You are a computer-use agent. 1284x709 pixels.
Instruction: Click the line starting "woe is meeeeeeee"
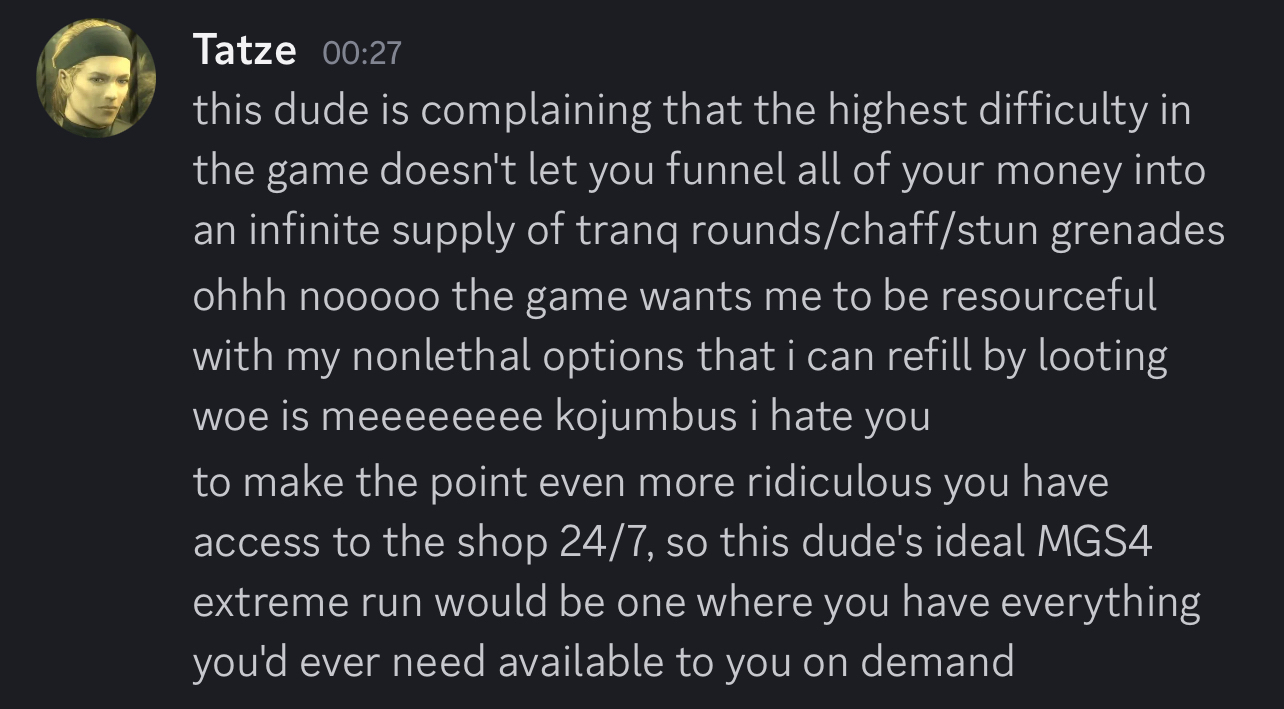(x=561, y=416)
